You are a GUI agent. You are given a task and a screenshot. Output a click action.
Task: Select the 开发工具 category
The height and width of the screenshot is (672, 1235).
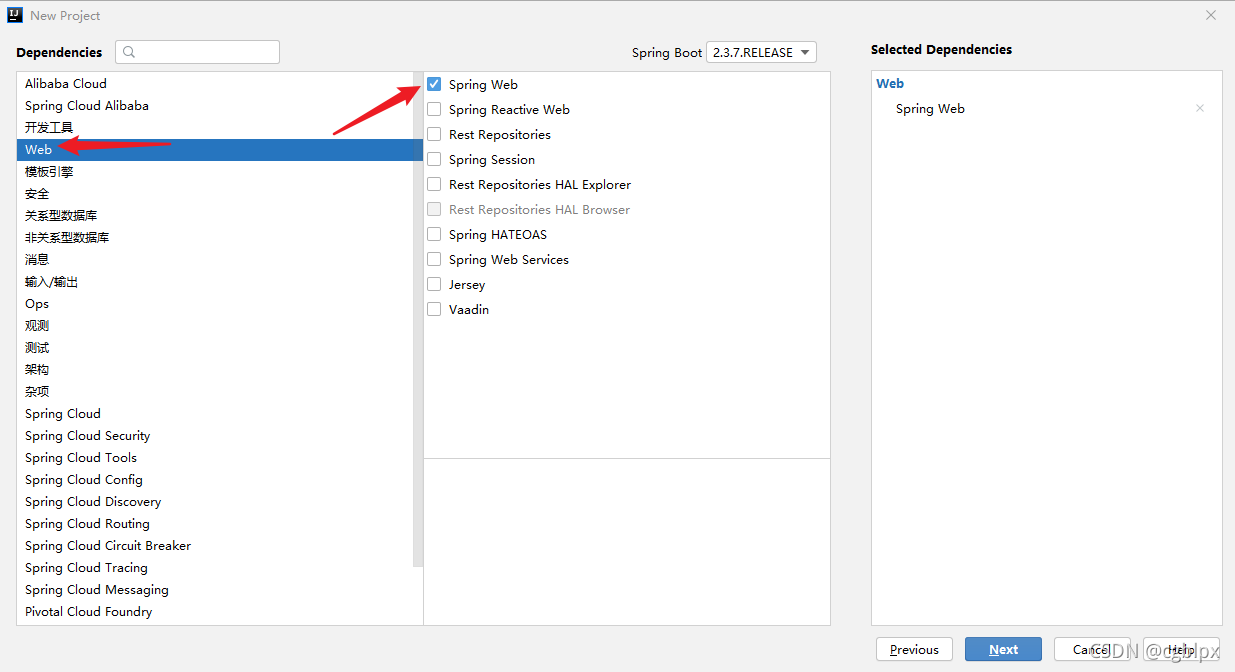tap(215, 128)
